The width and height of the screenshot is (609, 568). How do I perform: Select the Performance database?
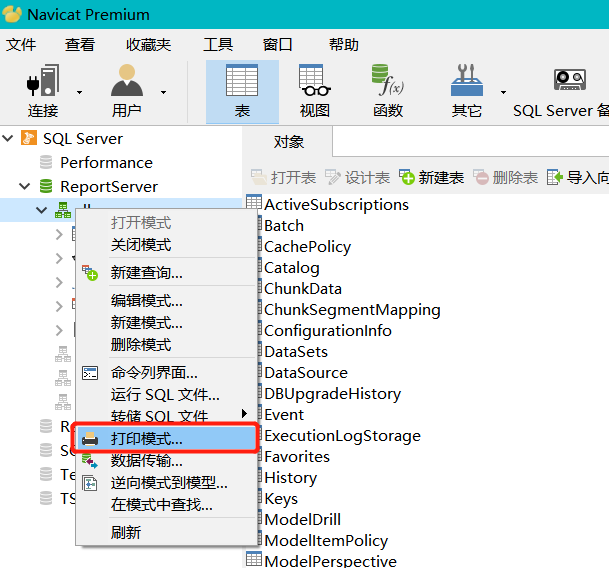coord(106,163)
